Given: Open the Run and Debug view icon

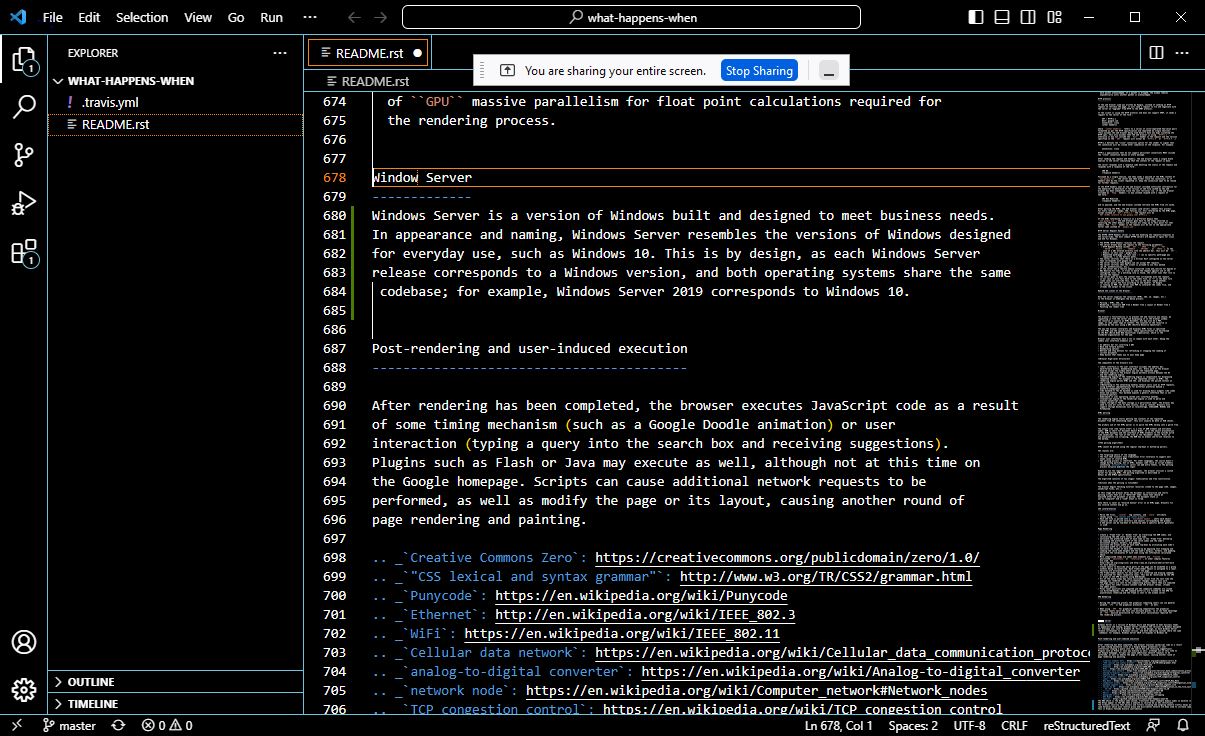Looking at the screenshot, I should click(24, 203).
